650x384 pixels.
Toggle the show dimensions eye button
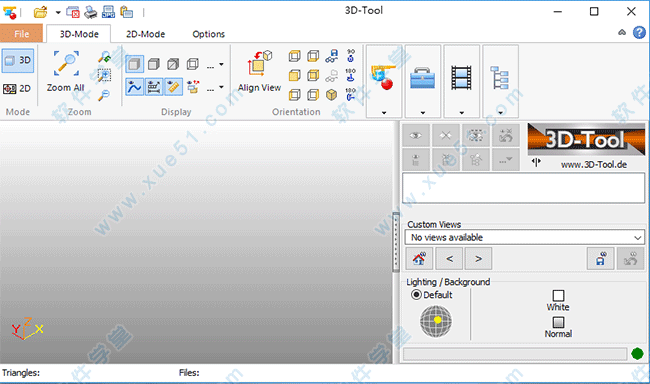tap(154, 87)
